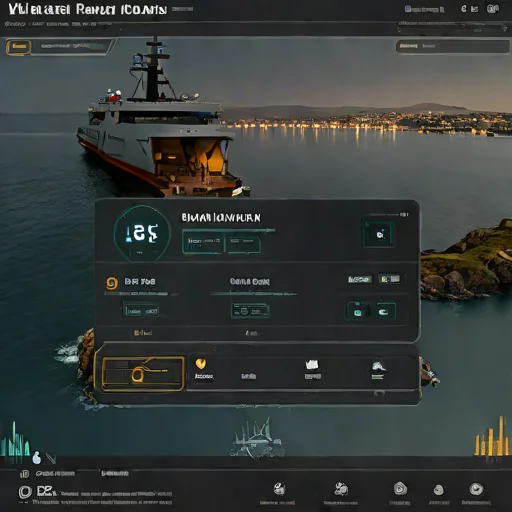Viewport: 512px width, 512px height.
Task: Click the orange heart shield icon
Action: tap(201, 364)
